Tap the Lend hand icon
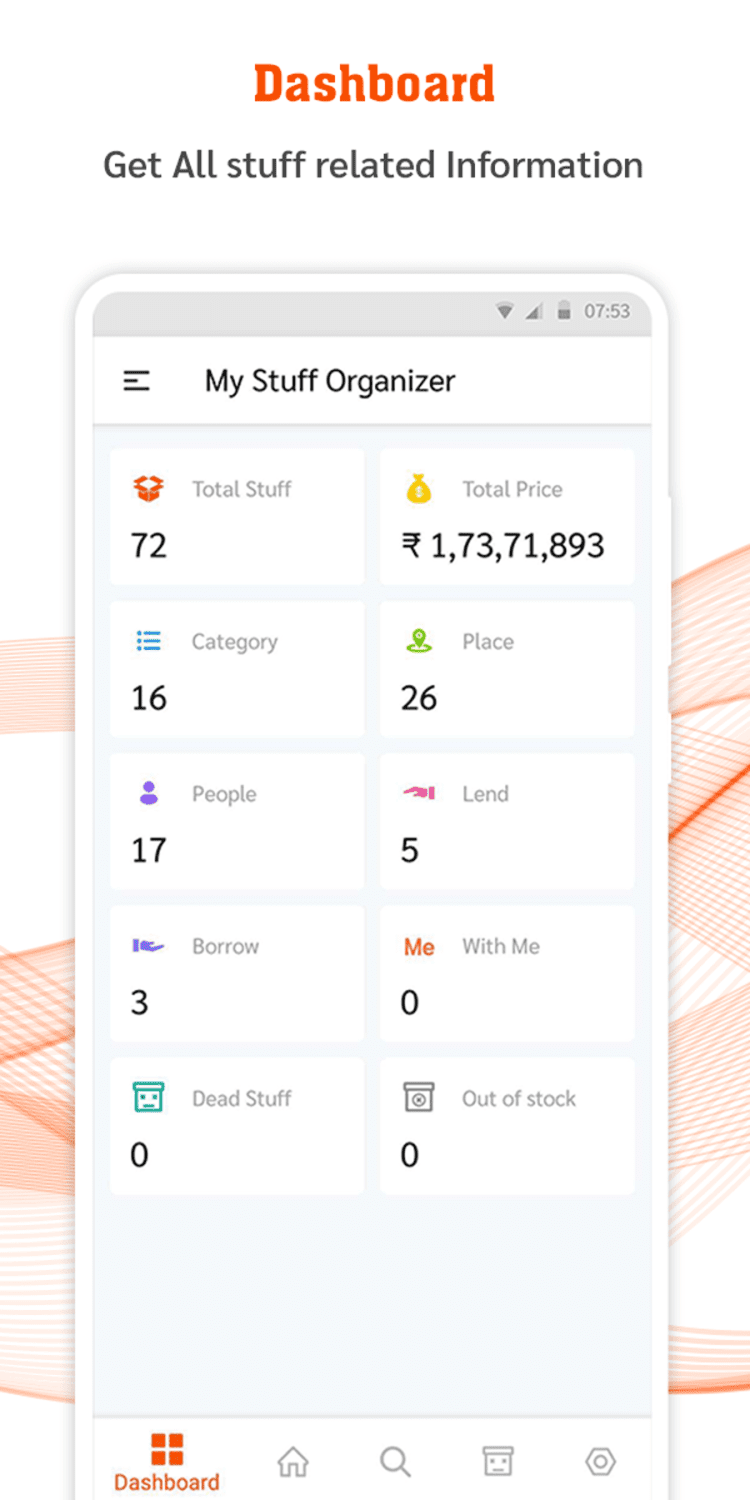 coord(418,793)
